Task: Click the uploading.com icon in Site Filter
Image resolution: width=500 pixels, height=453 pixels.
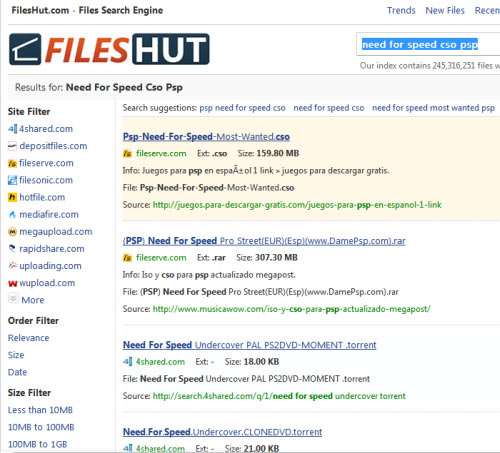Action: (x=12, y=266)
